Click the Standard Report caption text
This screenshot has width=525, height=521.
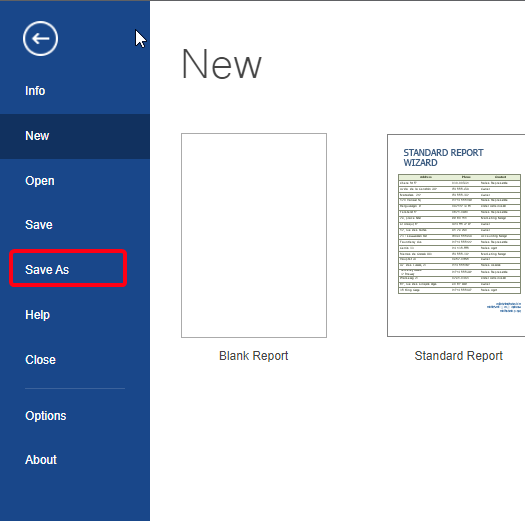(458, 356)
